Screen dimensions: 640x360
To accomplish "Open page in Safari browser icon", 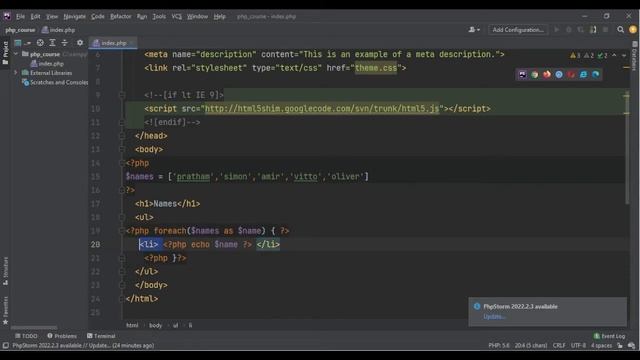I will point(559,74).
